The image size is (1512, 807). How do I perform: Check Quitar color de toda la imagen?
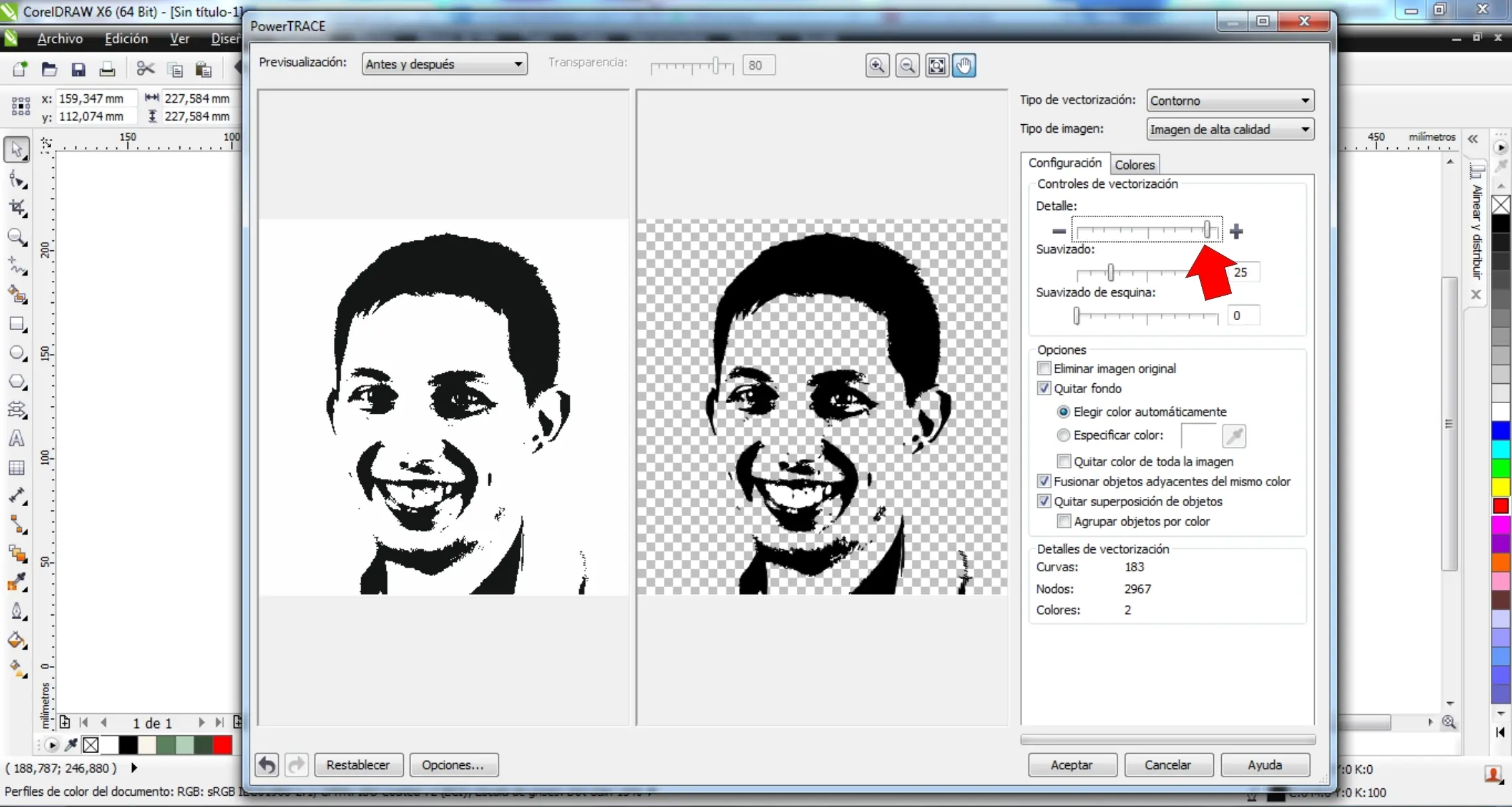pos(1064,461)
